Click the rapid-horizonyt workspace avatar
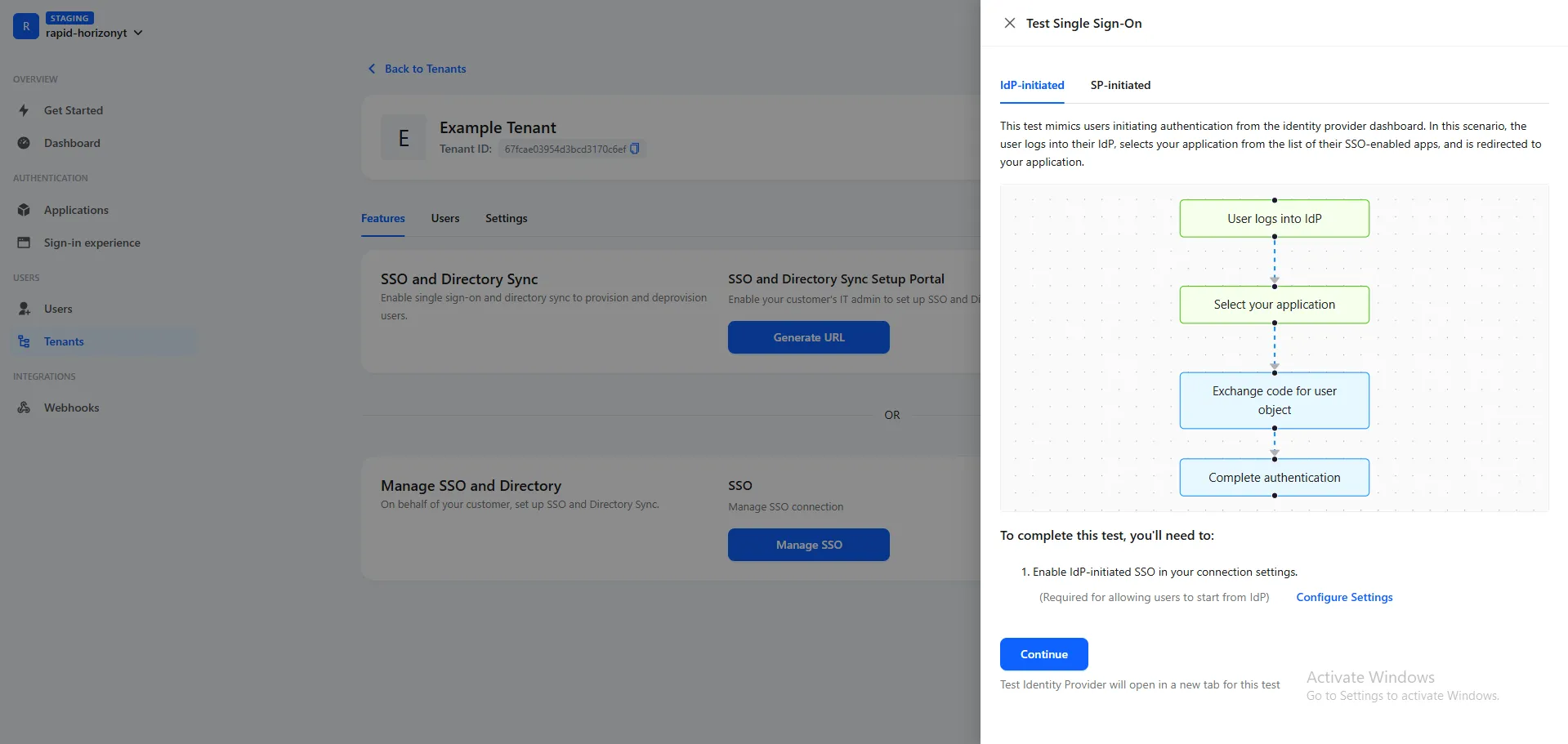The width and height of the screenshot is (1568, 744). [25, 26]
